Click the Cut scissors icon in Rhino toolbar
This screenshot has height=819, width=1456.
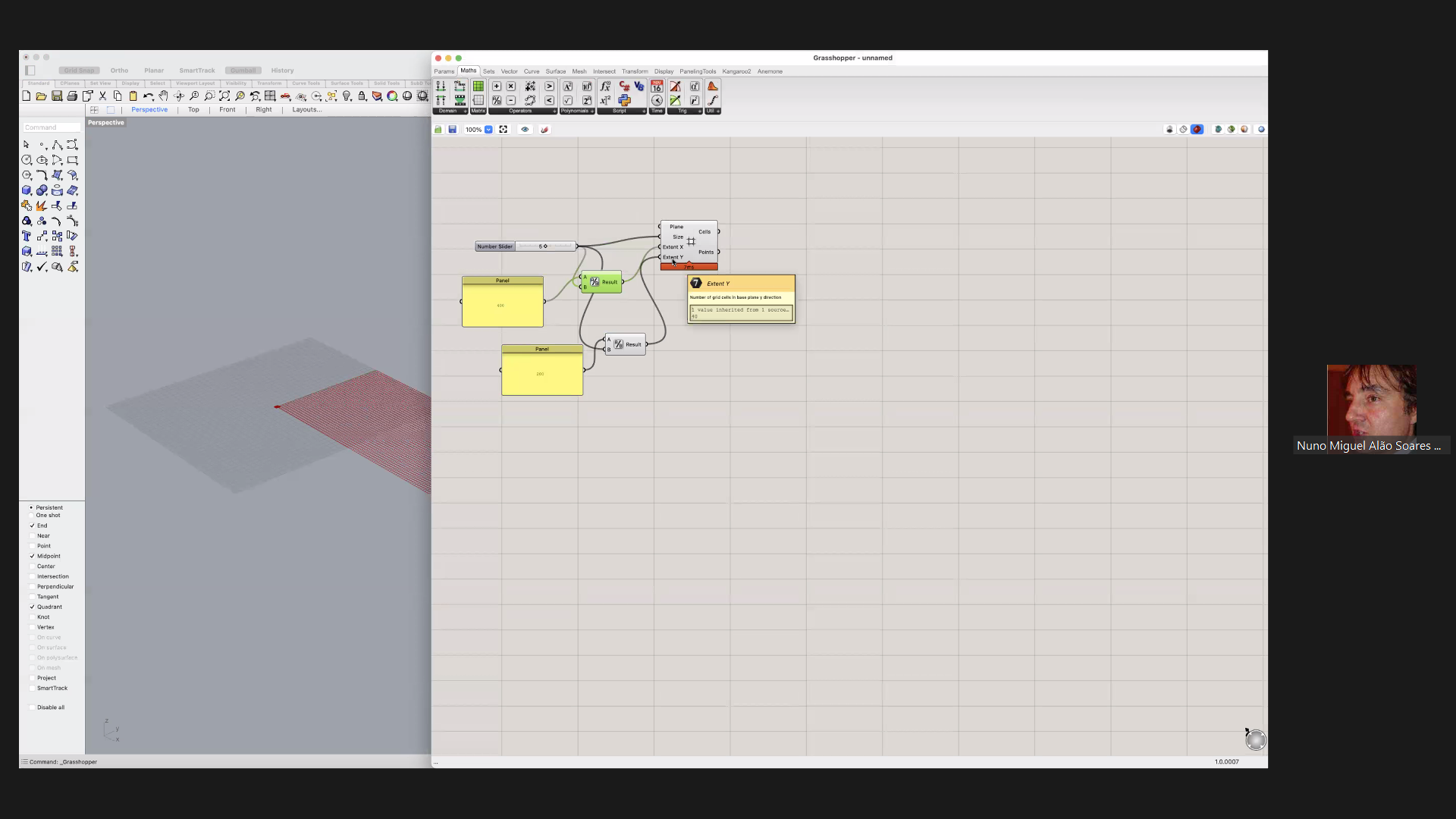tap(102, 96)
